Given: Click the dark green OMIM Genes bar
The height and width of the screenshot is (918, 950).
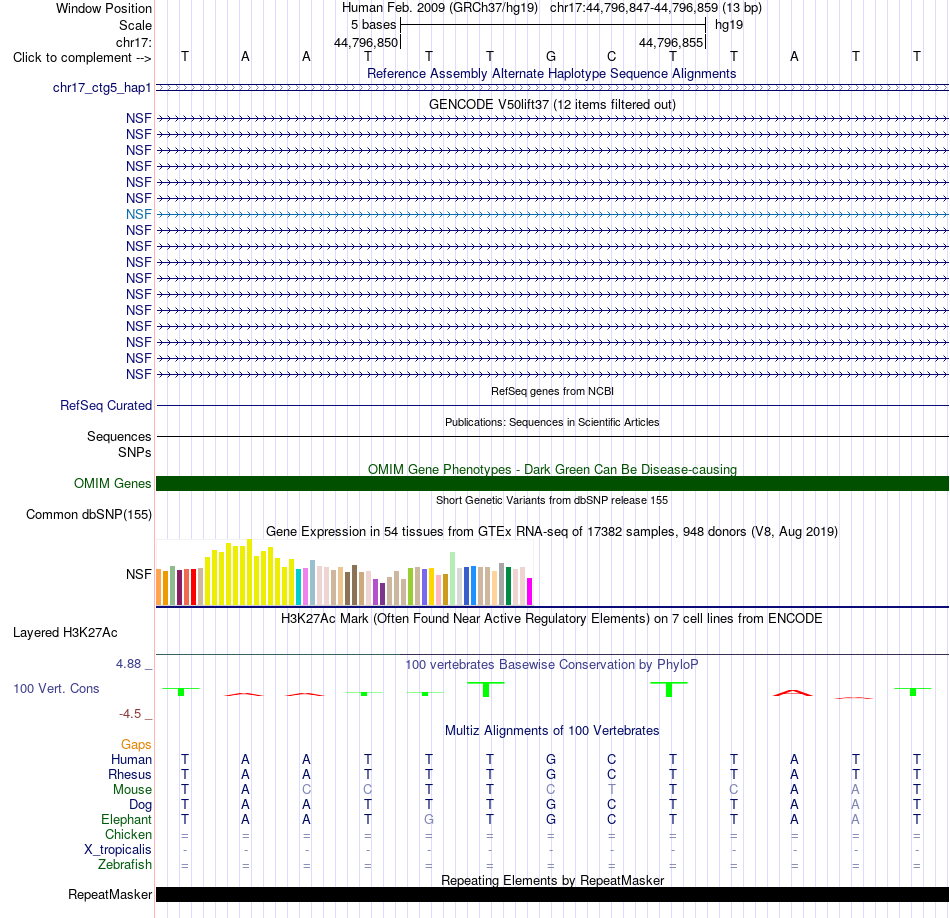Looking at the screenshot, I should 552,484.
